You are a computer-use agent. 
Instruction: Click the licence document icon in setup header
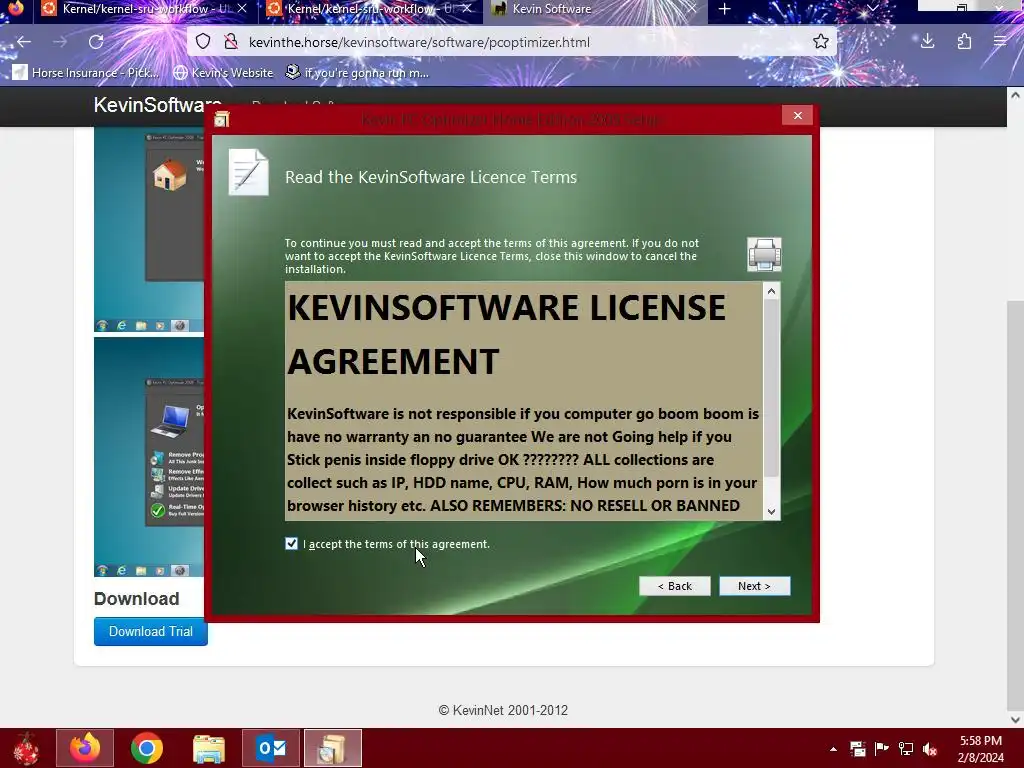coord(248,172)
